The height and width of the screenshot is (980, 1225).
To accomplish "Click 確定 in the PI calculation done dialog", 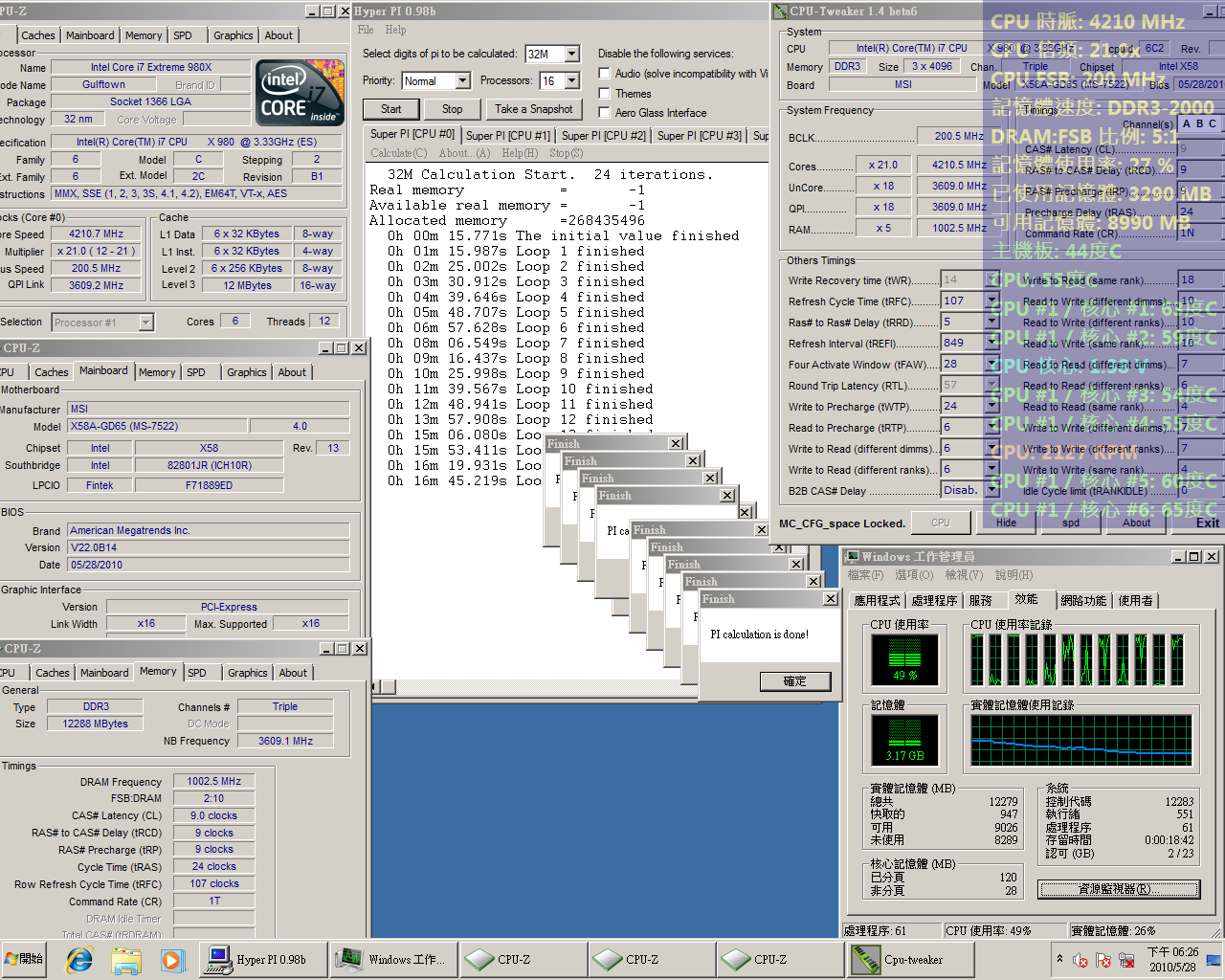I will click(795, 680).
